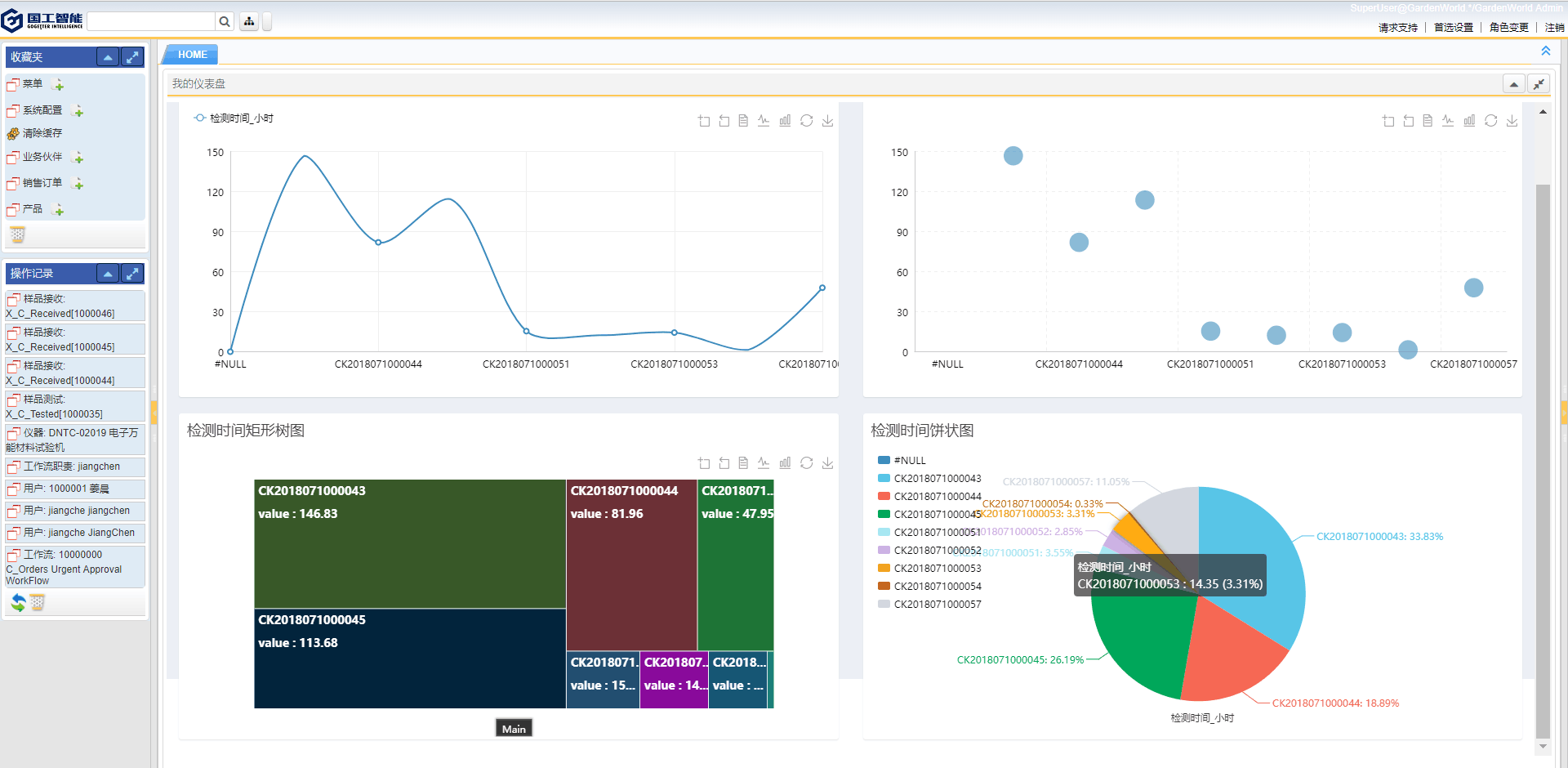Open the 系统配置 favorites item
This screenshot has width=1568, height=768.
(42, 110)
